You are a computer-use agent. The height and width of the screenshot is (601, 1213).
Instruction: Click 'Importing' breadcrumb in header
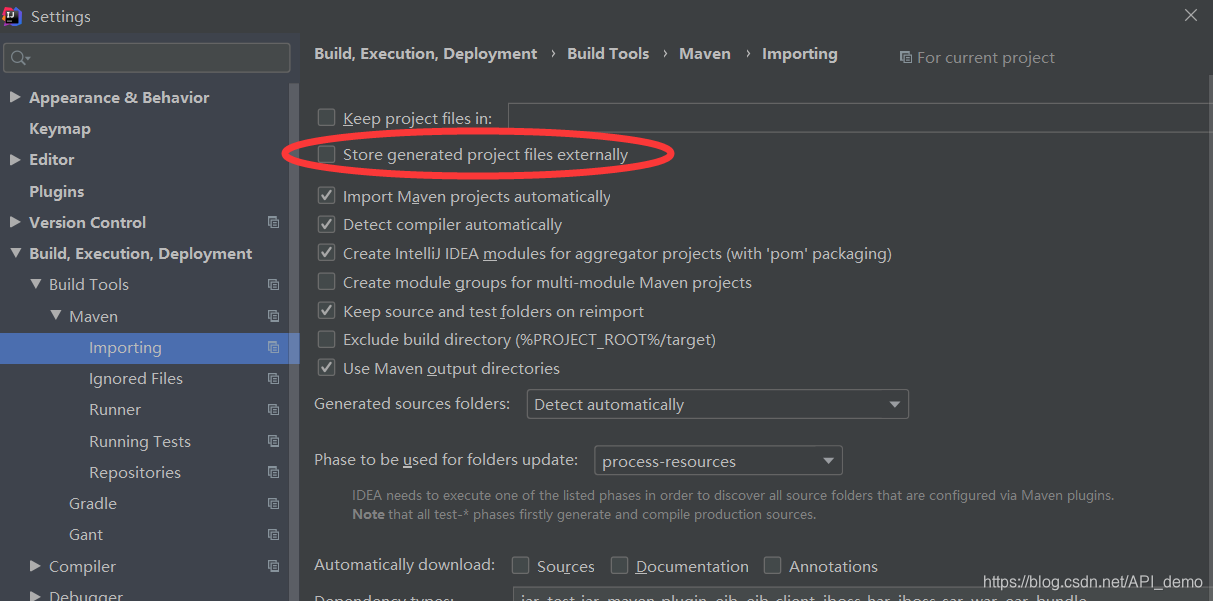tap(800, 54)
